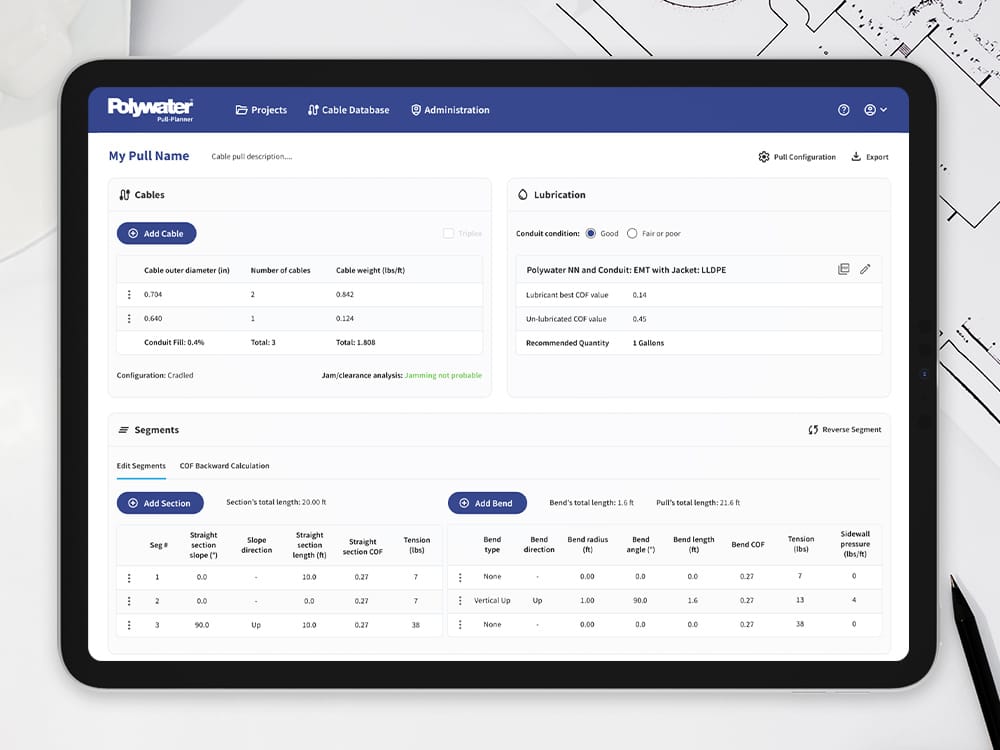Open the Administration menu

[450, 110]
